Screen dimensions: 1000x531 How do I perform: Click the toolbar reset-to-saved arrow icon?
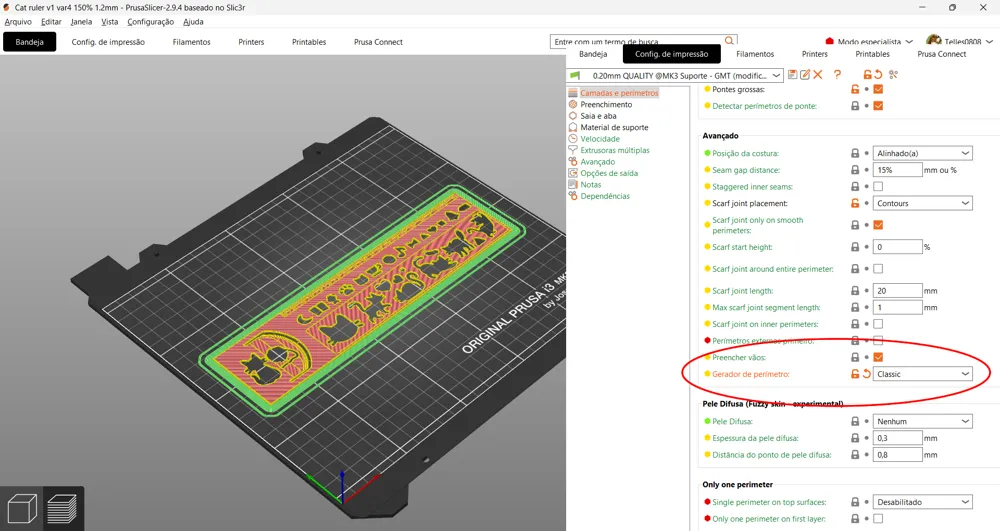[878, 75]
